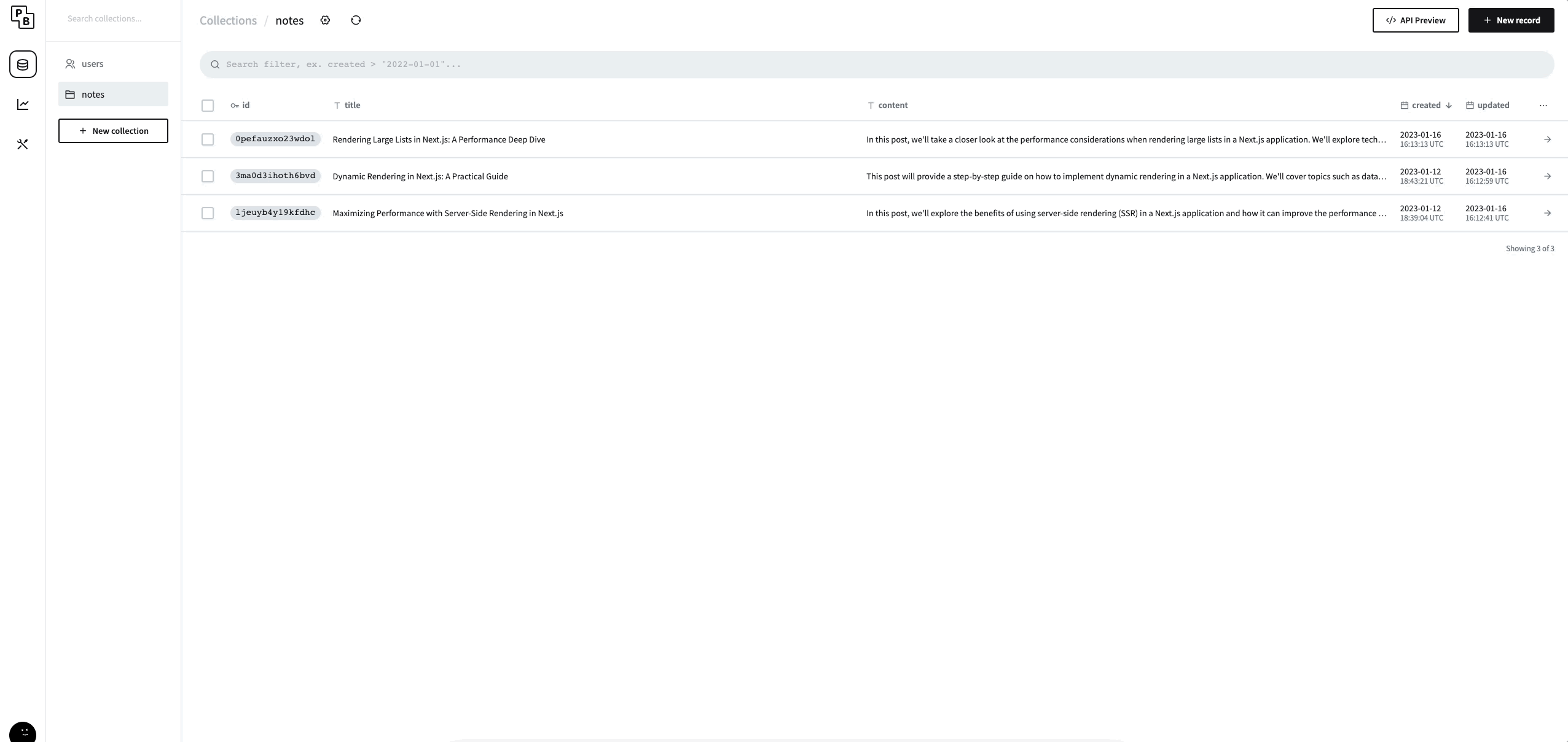Sort by the title column
The height and width of the screenshot is (742, 1568).
click(347, 106)
